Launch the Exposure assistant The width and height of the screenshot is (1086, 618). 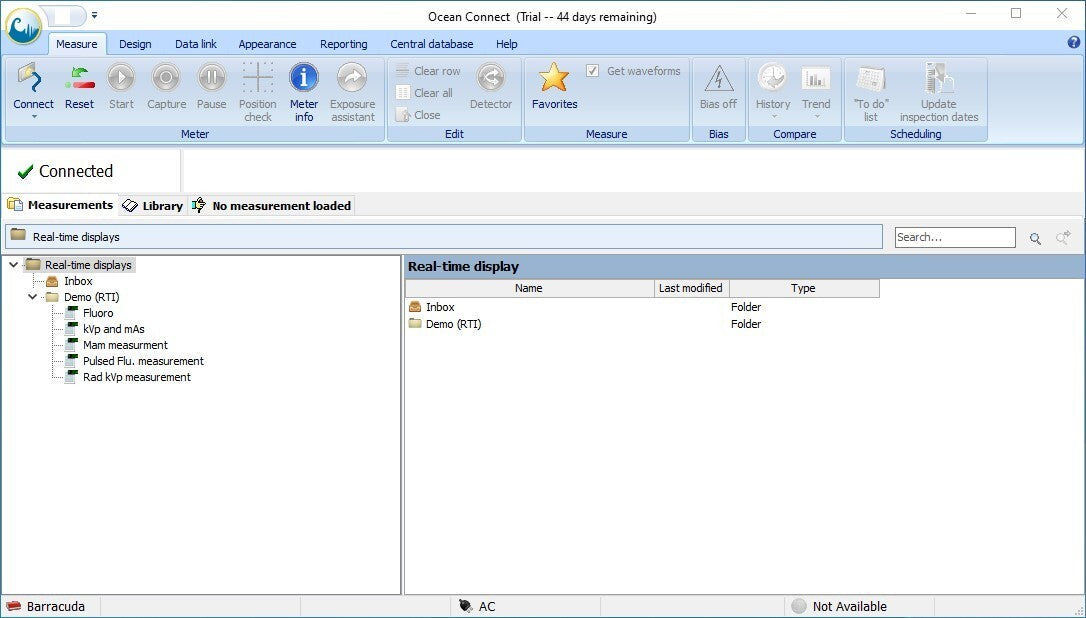pos(353,92)
